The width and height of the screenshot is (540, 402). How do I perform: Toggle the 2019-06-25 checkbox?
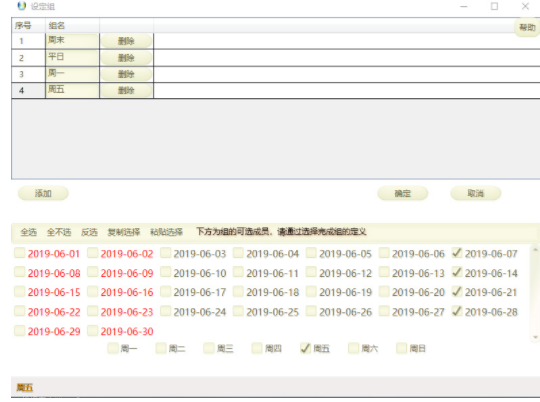tap(238, 311)
